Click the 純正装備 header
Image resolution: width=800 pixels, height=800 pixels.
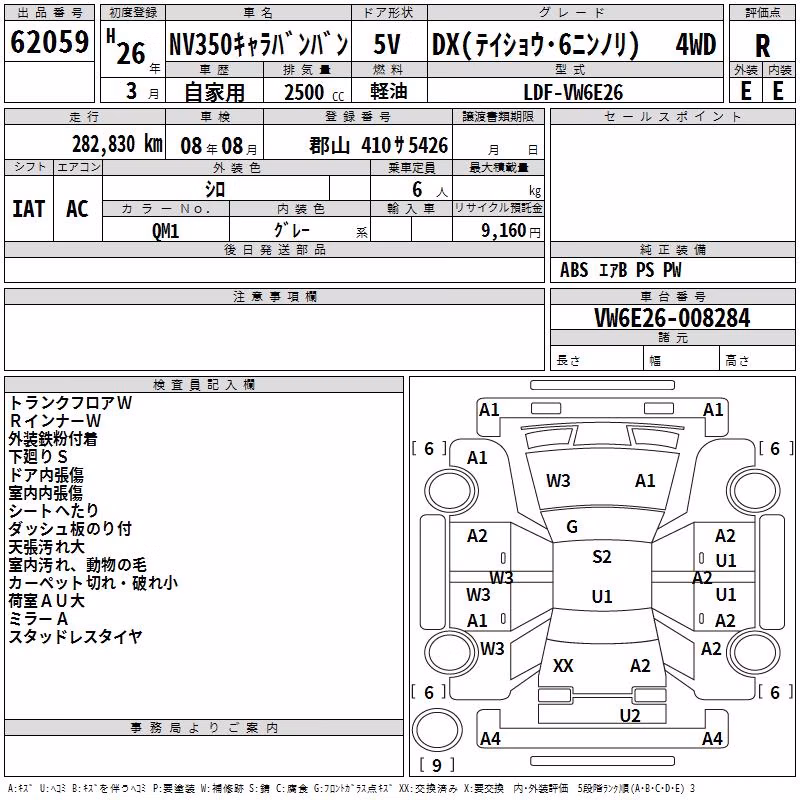672,249
